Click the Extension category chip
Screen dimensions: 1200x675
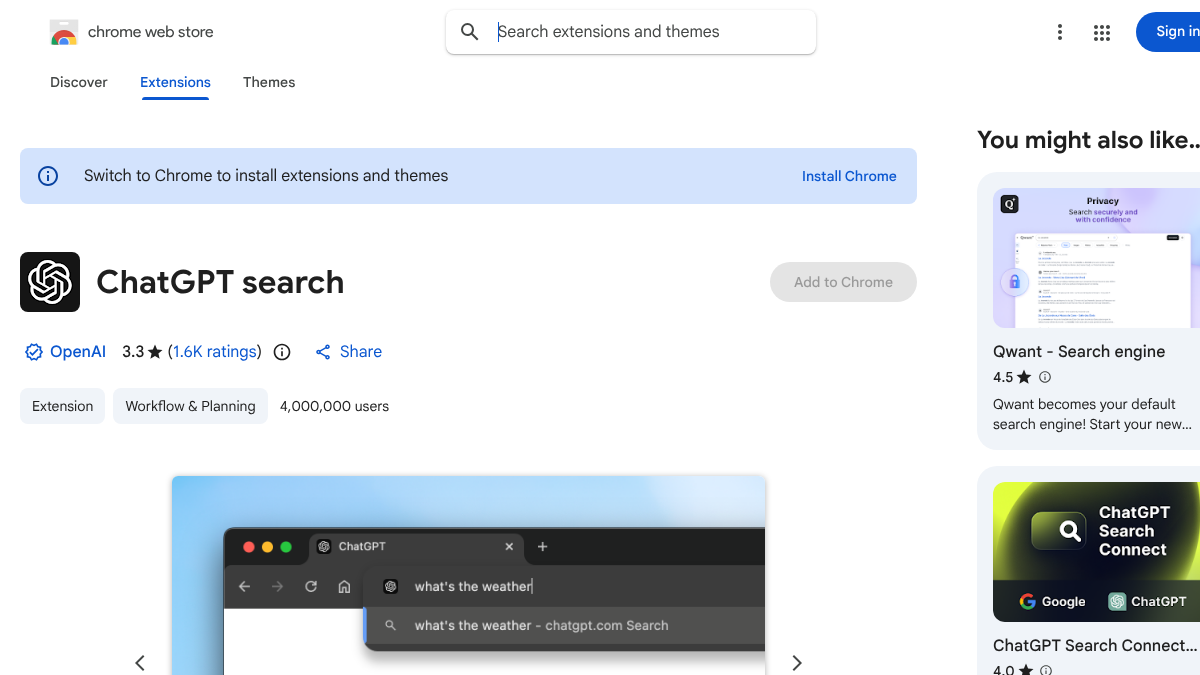click(62, 406)
